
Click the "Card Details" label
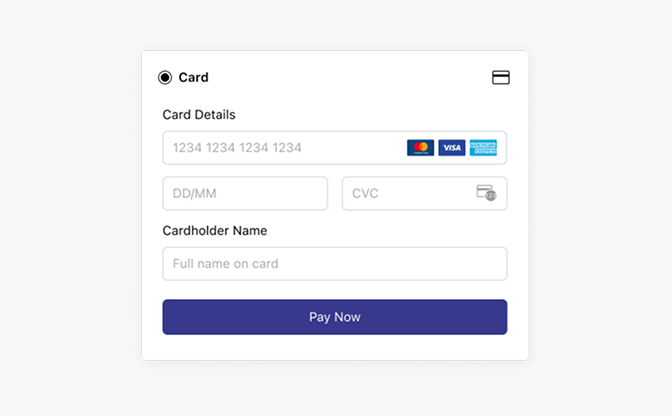(199, 115)
